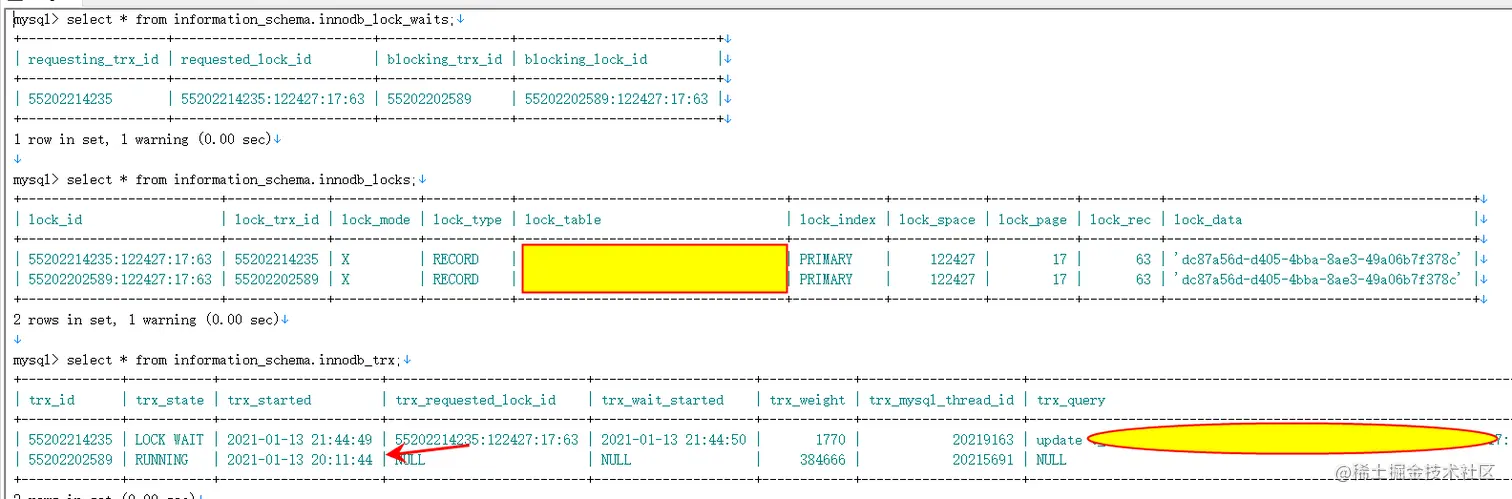Viewport: 1512px width, 499px height.
Task: Select the lock_trx_id column header
Action: click(x=277, y=219)
